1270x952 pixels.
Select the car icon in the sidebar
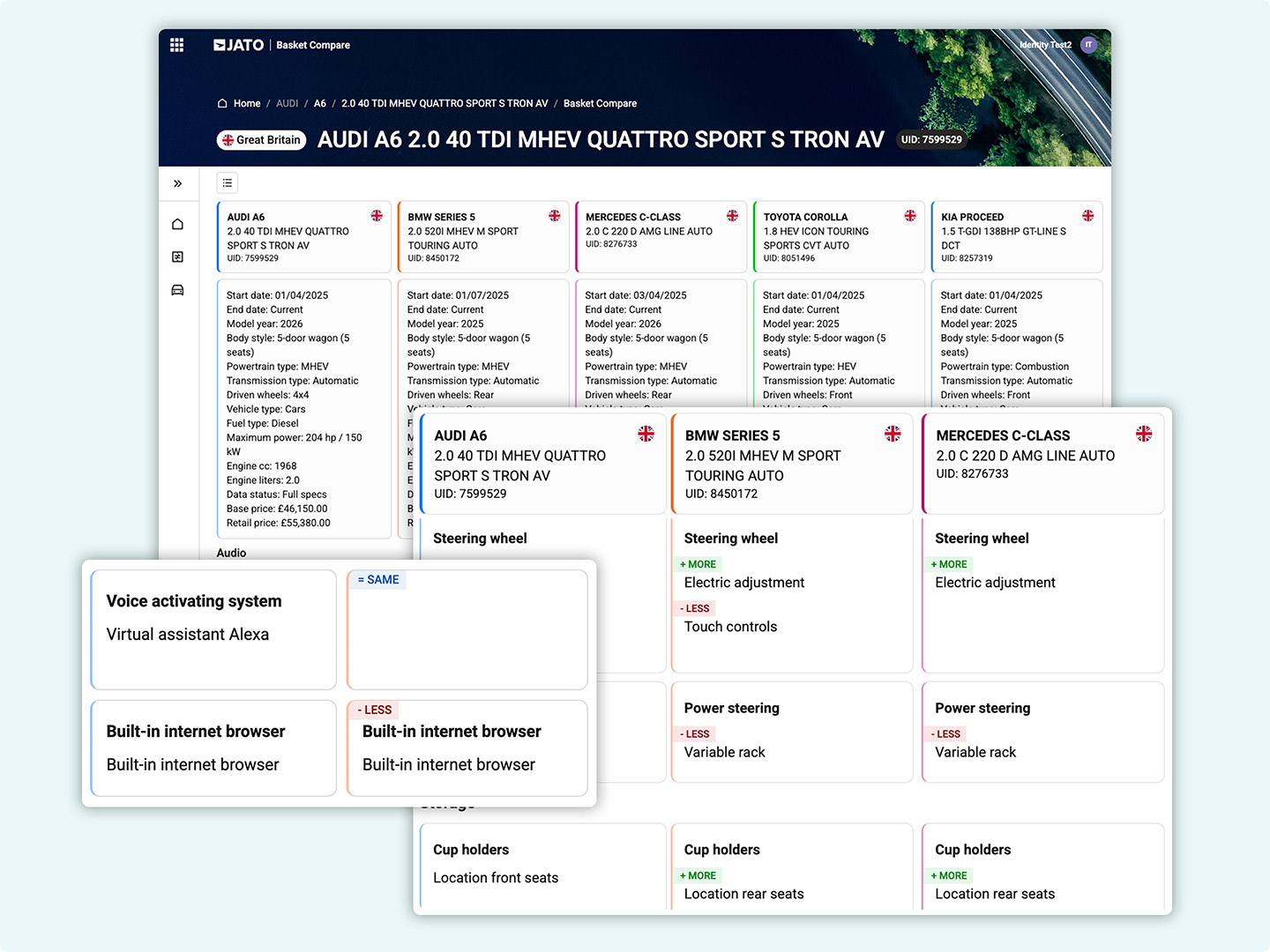pos(177,290)
